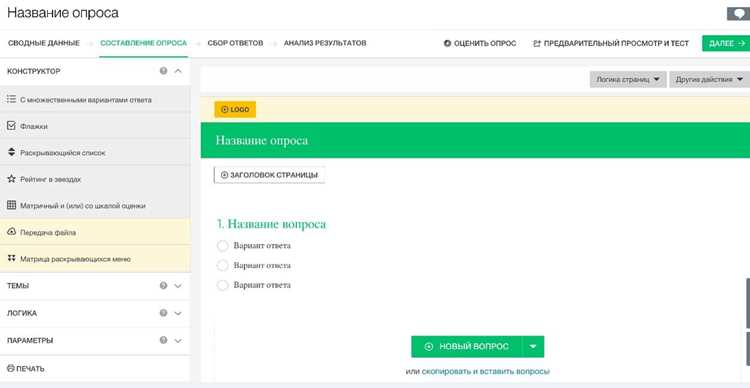Click the green Название опроса survey banner
This screenshot has height=388, width=750.
[475, 140]
